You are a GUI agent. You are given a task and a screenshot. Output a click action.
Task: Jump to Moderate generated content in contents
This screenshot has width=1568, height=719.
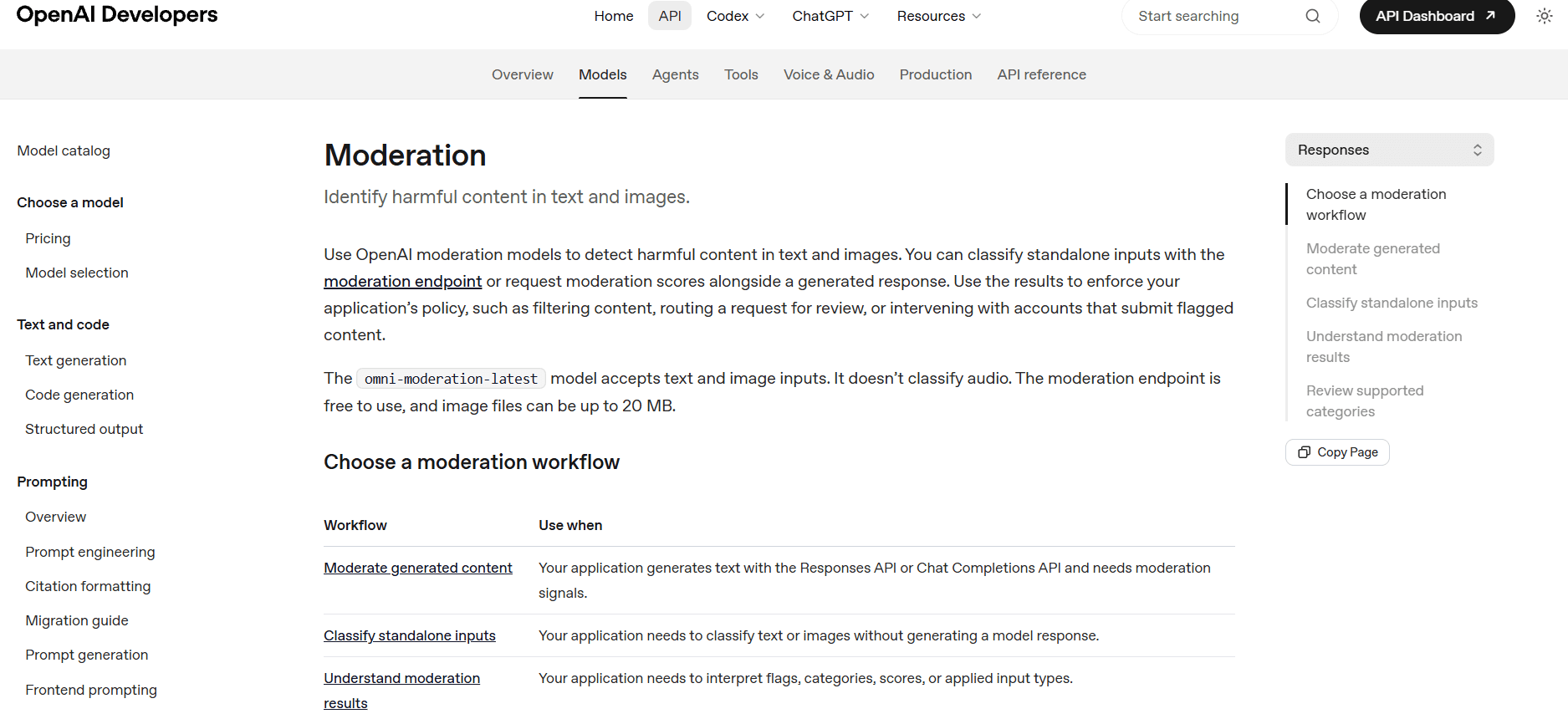tap(1373, 258)
